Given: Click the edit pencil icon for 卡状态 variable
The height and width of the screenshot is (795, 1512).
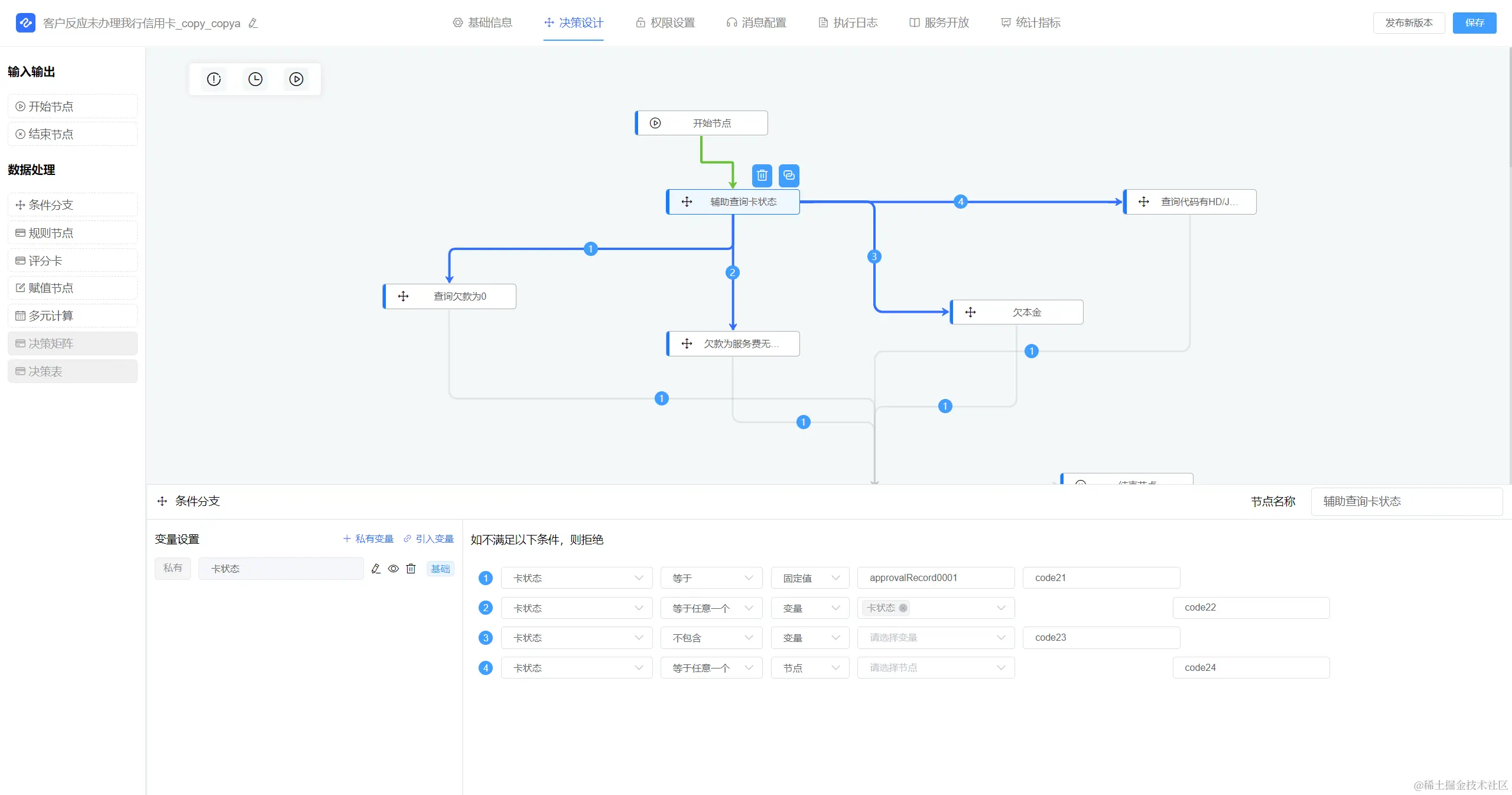Looking at the screenshot, I should pos(376,569).
